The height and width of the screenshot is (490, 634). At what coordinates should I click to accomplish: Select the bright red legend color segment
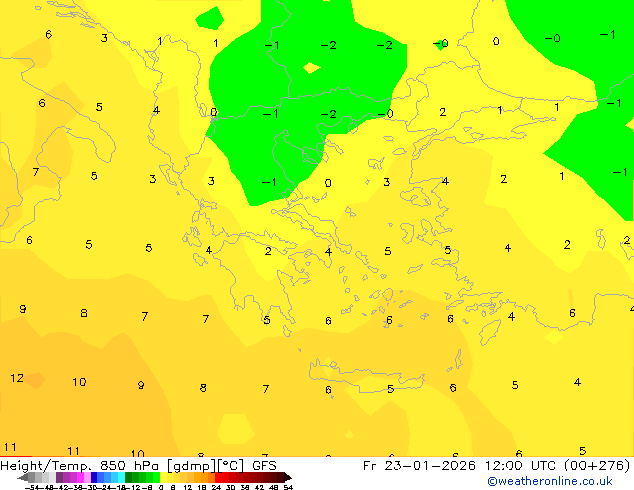click(218, 477)
